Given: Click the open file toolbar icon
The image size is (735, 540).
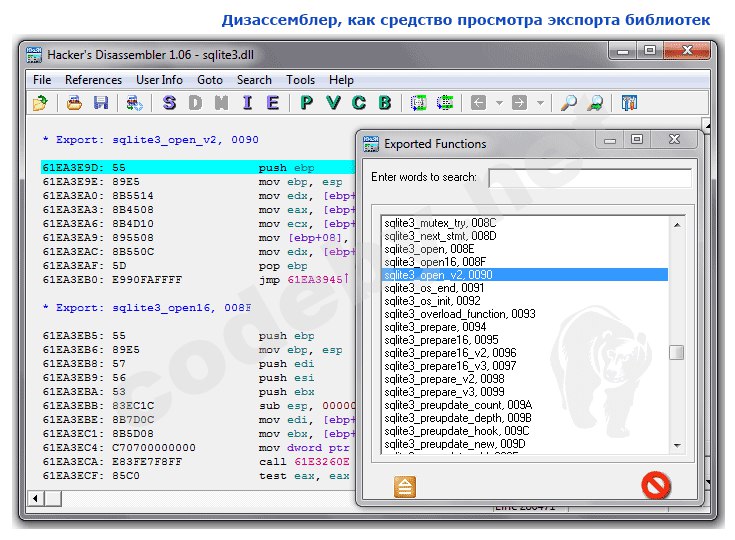Looking at the screenshot, I should (40, 103).
